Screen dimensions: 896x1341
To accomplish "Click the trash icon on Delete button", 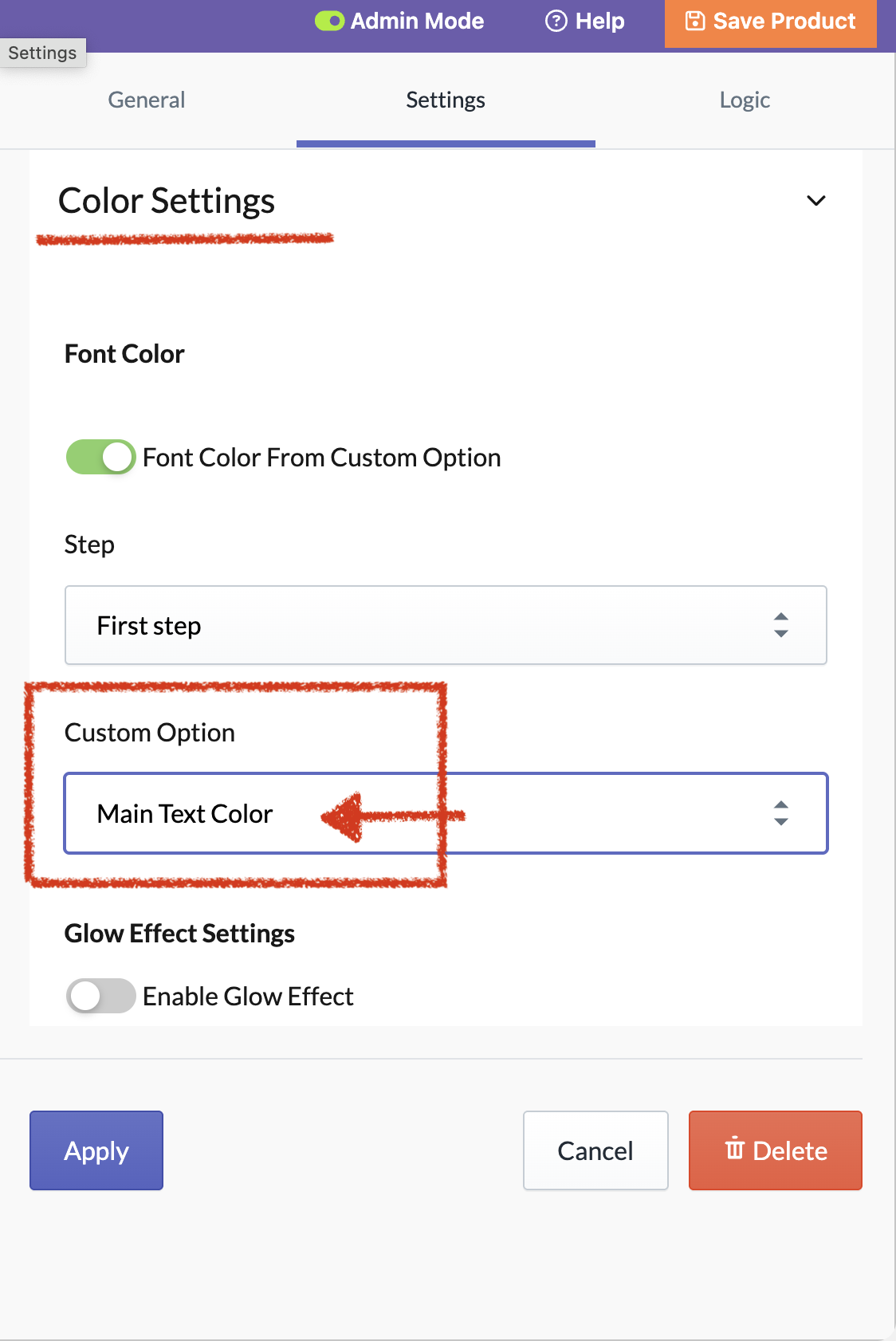I will (x=734, y=1149).
